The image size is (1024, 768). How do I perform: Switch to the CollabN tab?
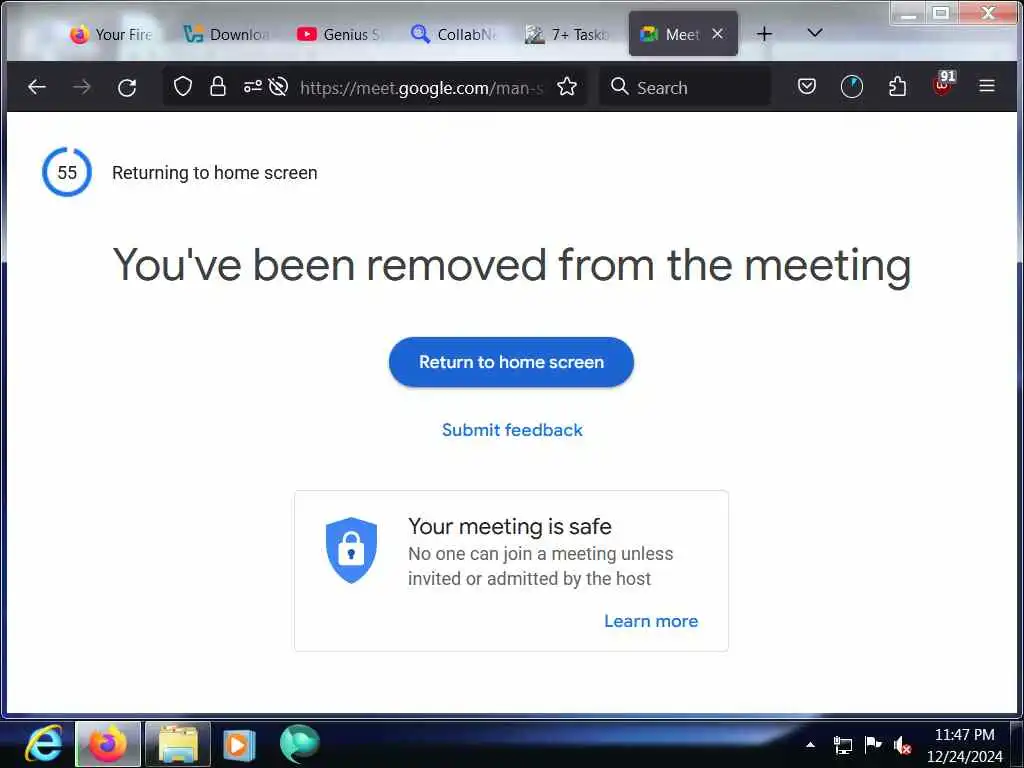[453, 34]
